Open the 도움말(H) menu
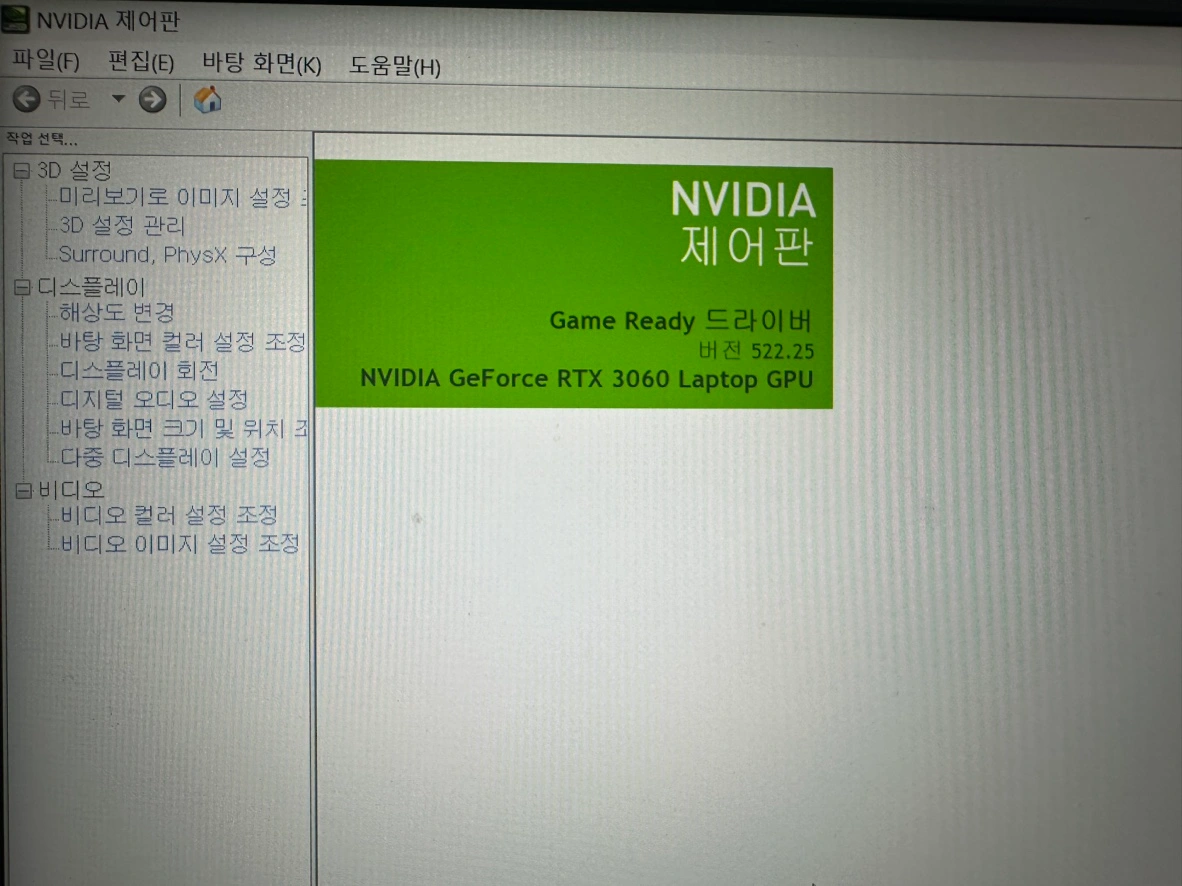Screen dimensions: 1182x886 click(394, 67)
